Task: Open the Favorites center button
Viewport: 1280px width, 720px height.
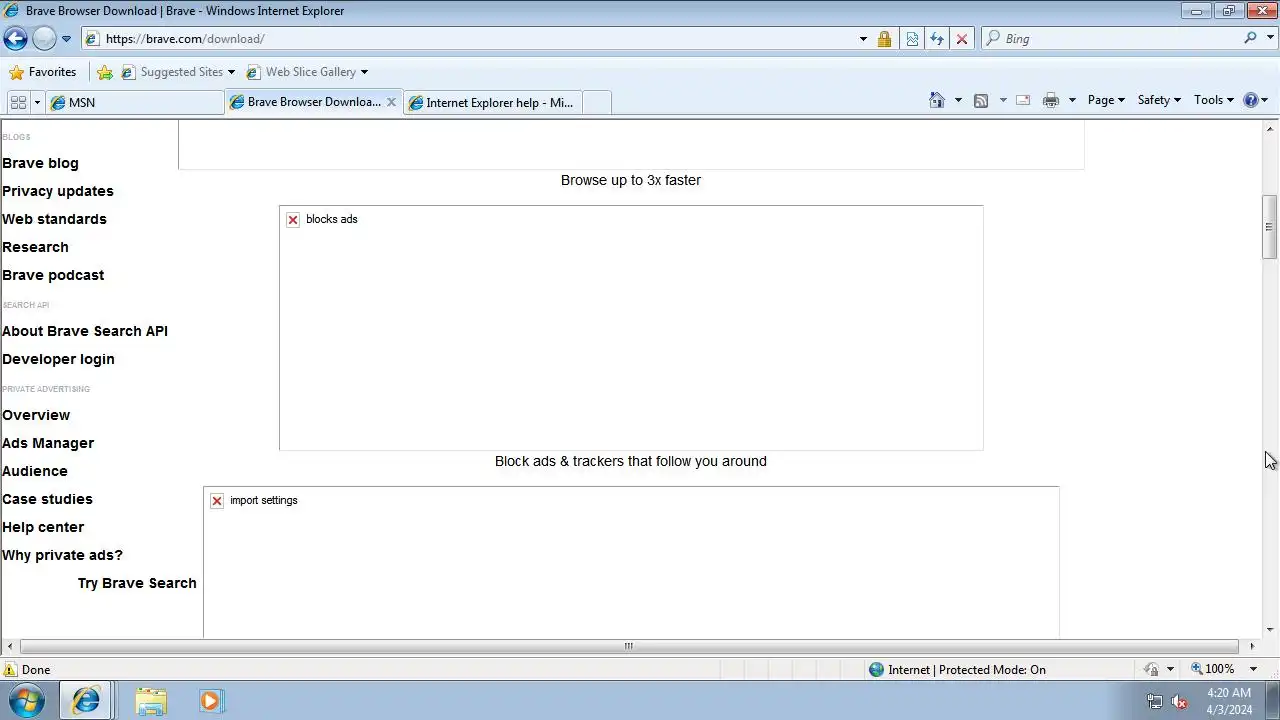Action: pos(42,72)
